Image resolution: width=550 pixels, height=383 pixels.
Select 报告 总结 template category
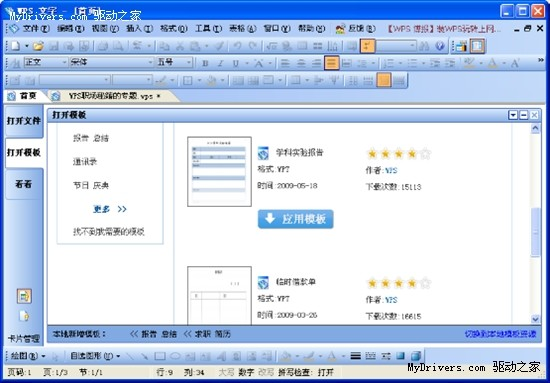[91, 138]
